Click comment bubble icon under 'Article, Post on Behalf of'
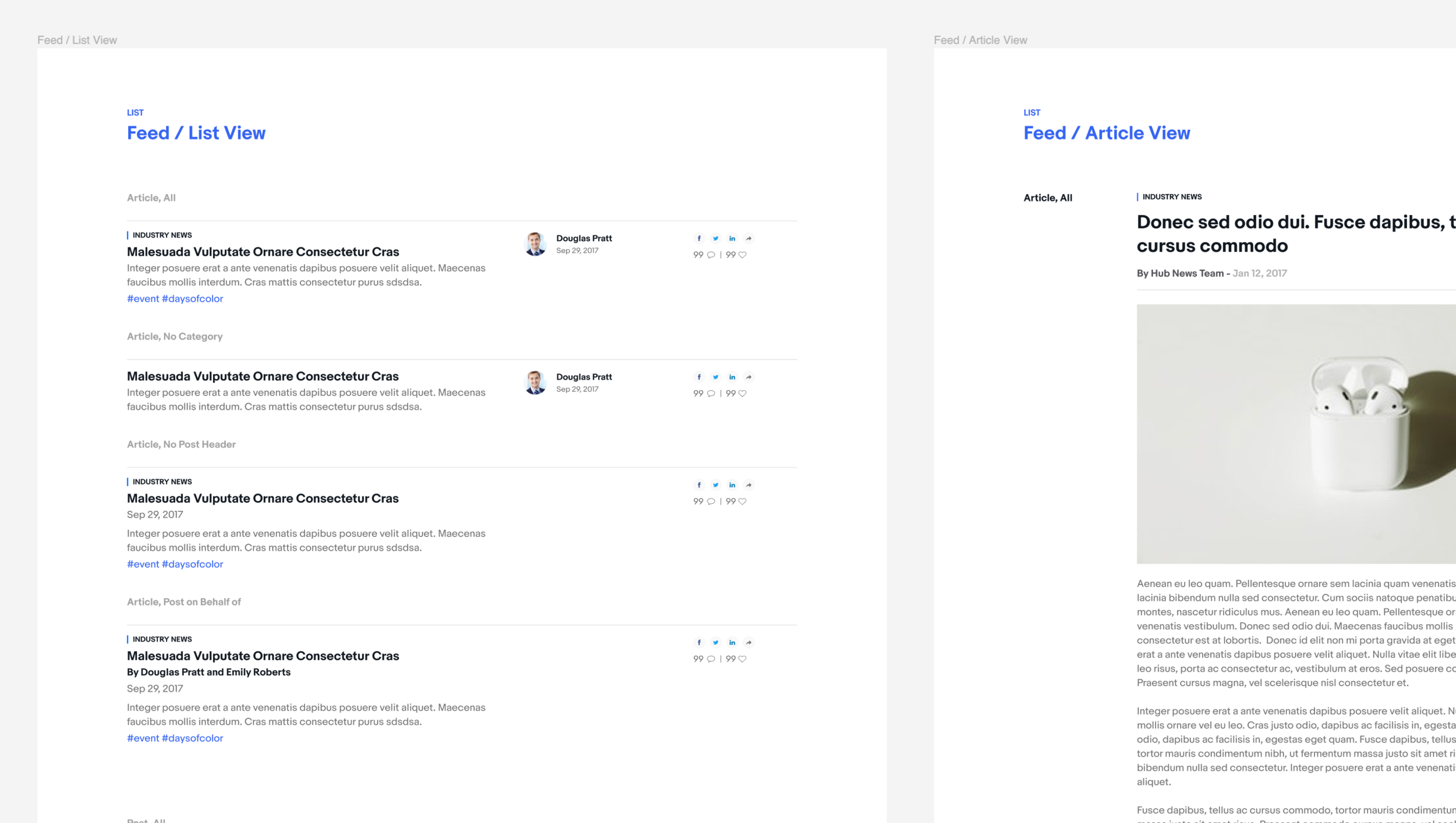The width and height of the screenshot is (1456, 823). pyautogui.click(x=711, y=659)
